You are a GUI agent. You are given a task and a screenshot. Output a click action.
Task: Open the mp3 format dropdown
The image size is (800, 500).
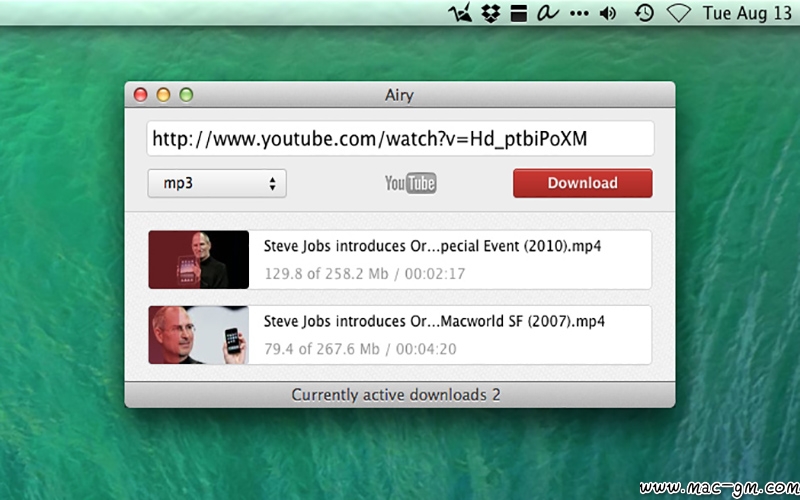tap(217, 183)
